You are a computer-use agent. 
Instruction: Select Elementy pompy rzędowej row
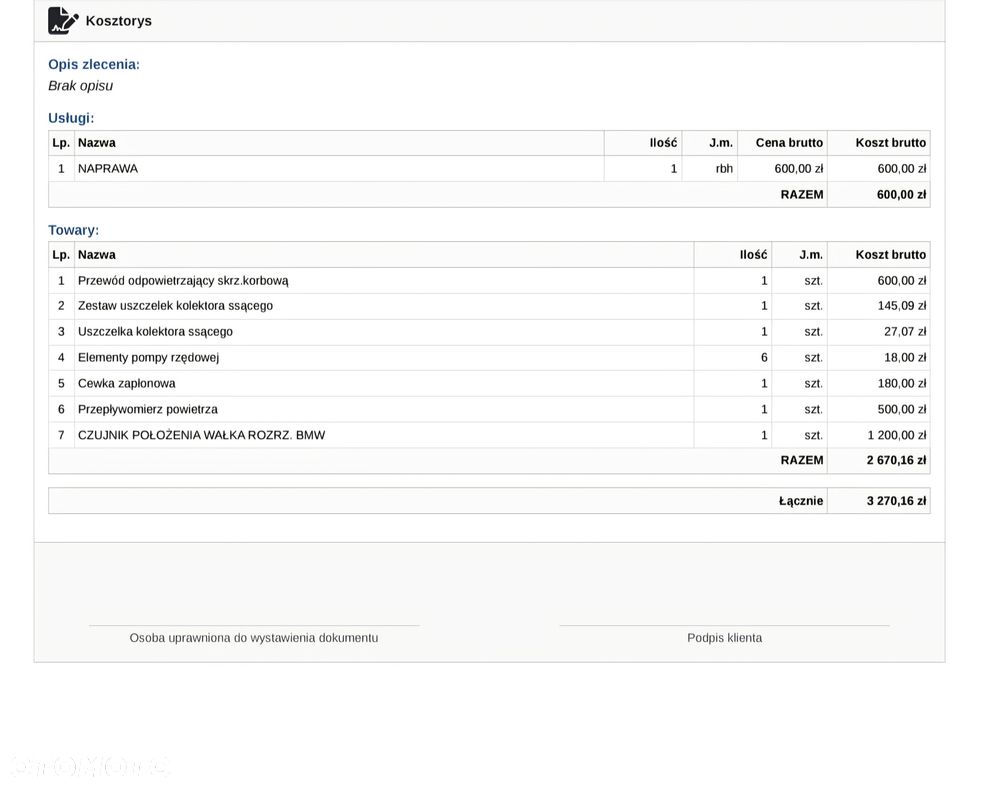point(489,358)
